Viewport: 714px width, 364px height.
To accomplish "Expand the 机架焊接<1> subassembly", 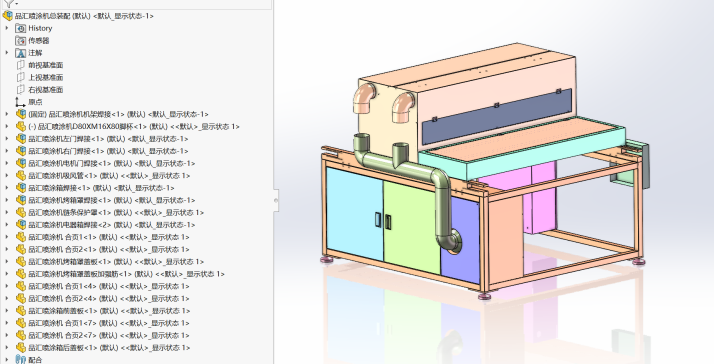I will [x=7, y=114].
